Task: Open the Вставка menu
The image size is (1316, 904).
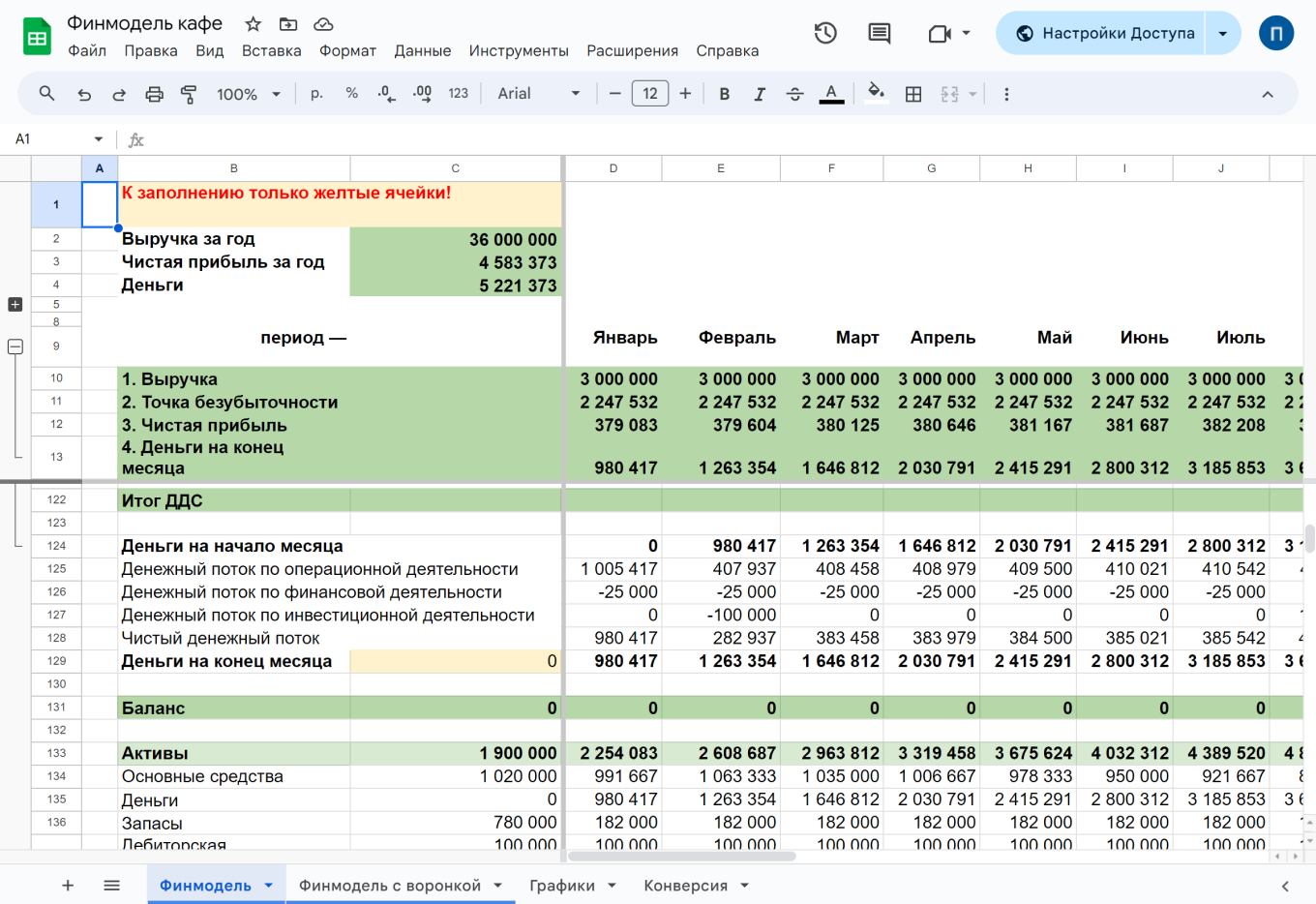Action: 271,51
